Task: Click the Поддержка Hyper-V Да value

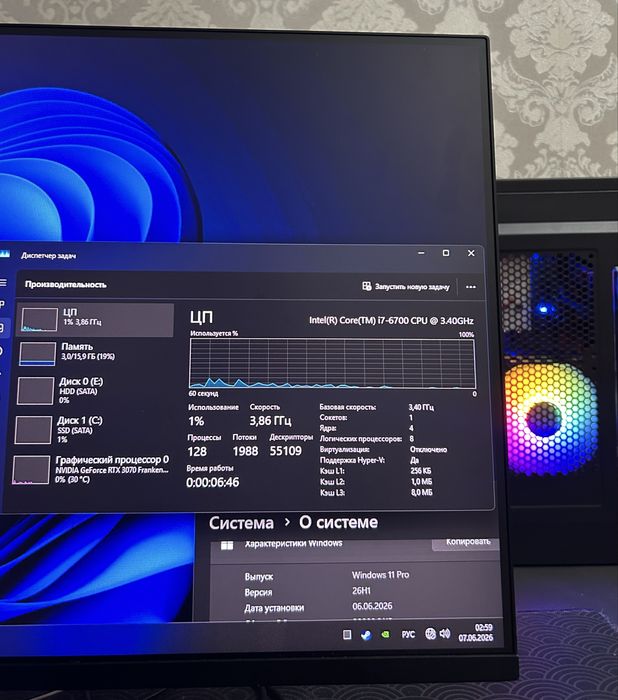Action: (414, 460)
